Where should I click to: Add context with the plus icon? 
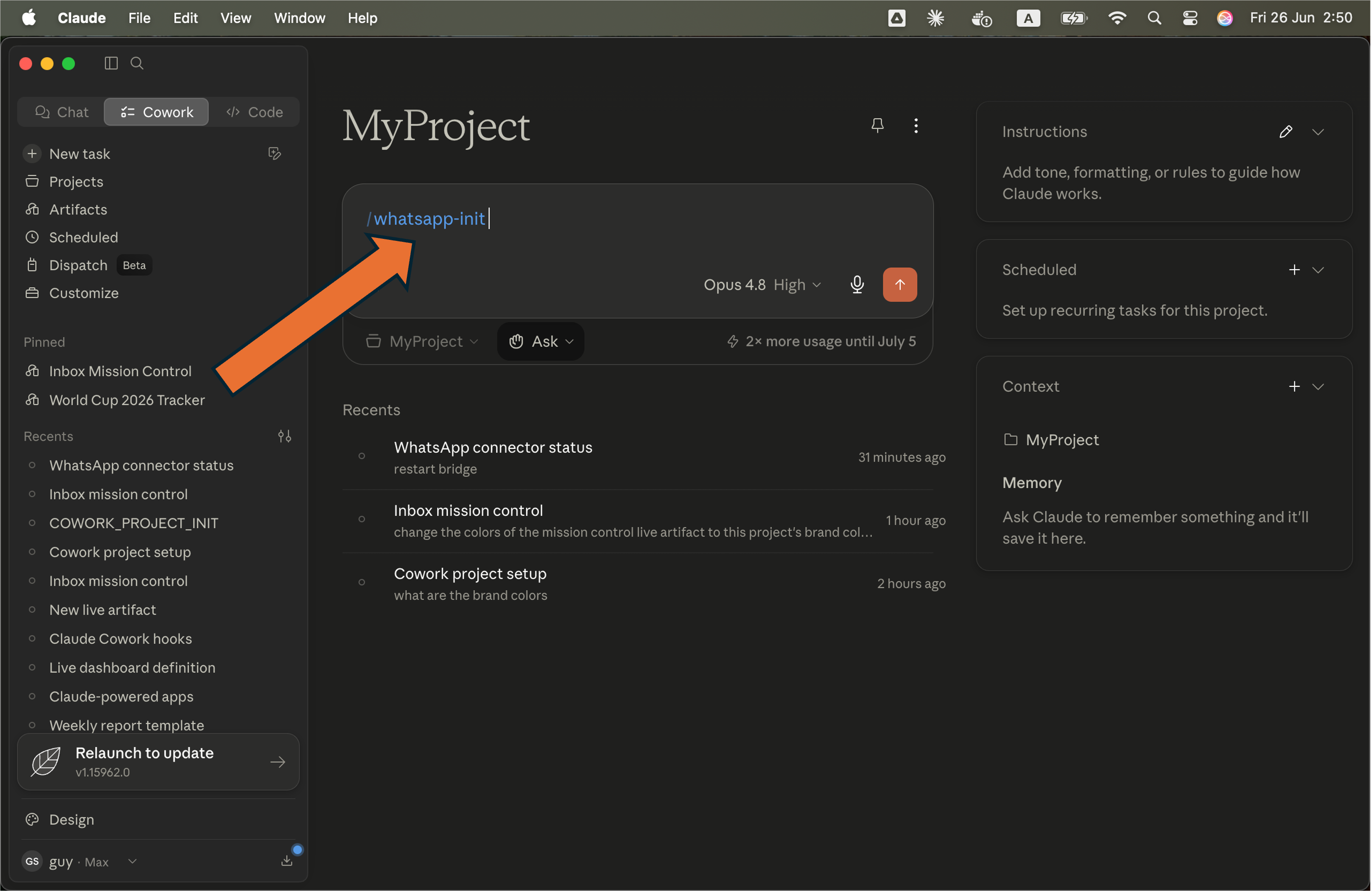tap(1294, 386)
